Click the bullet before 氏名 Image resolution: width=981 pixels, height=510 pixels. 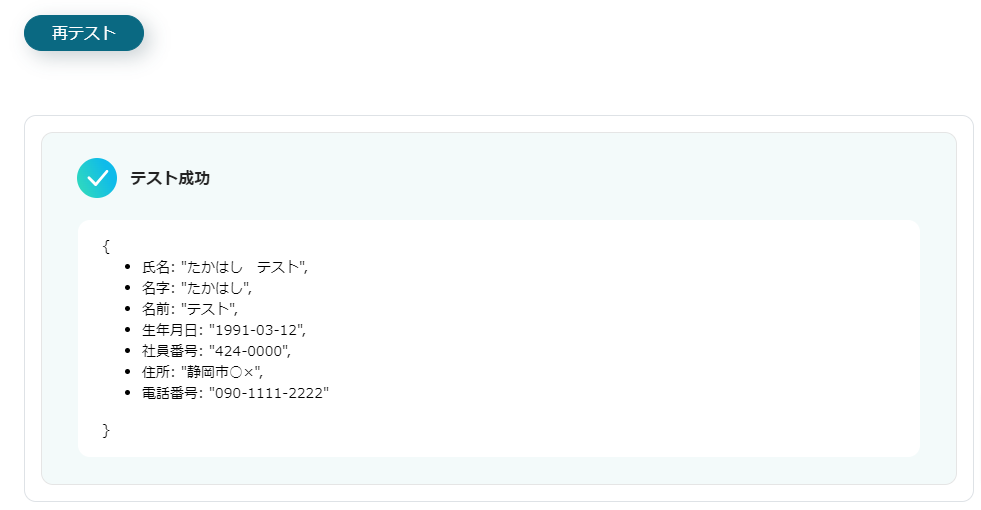click(128, 267)
